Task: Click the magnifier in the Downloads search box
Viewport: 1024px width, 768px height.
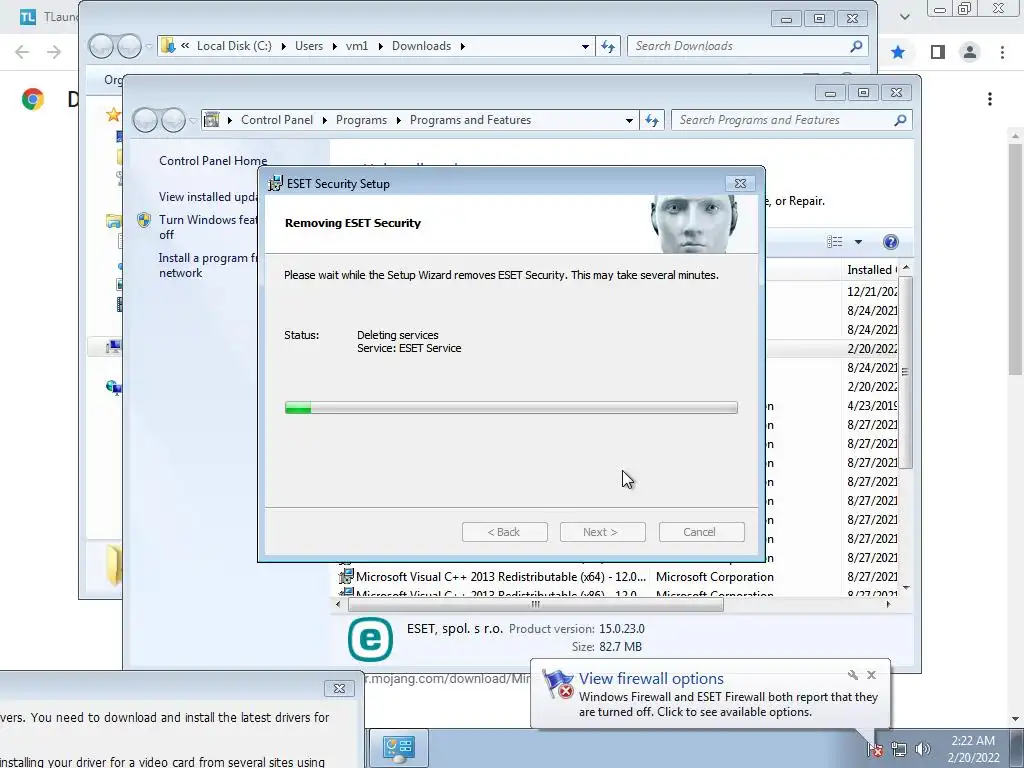Action: 856,46
